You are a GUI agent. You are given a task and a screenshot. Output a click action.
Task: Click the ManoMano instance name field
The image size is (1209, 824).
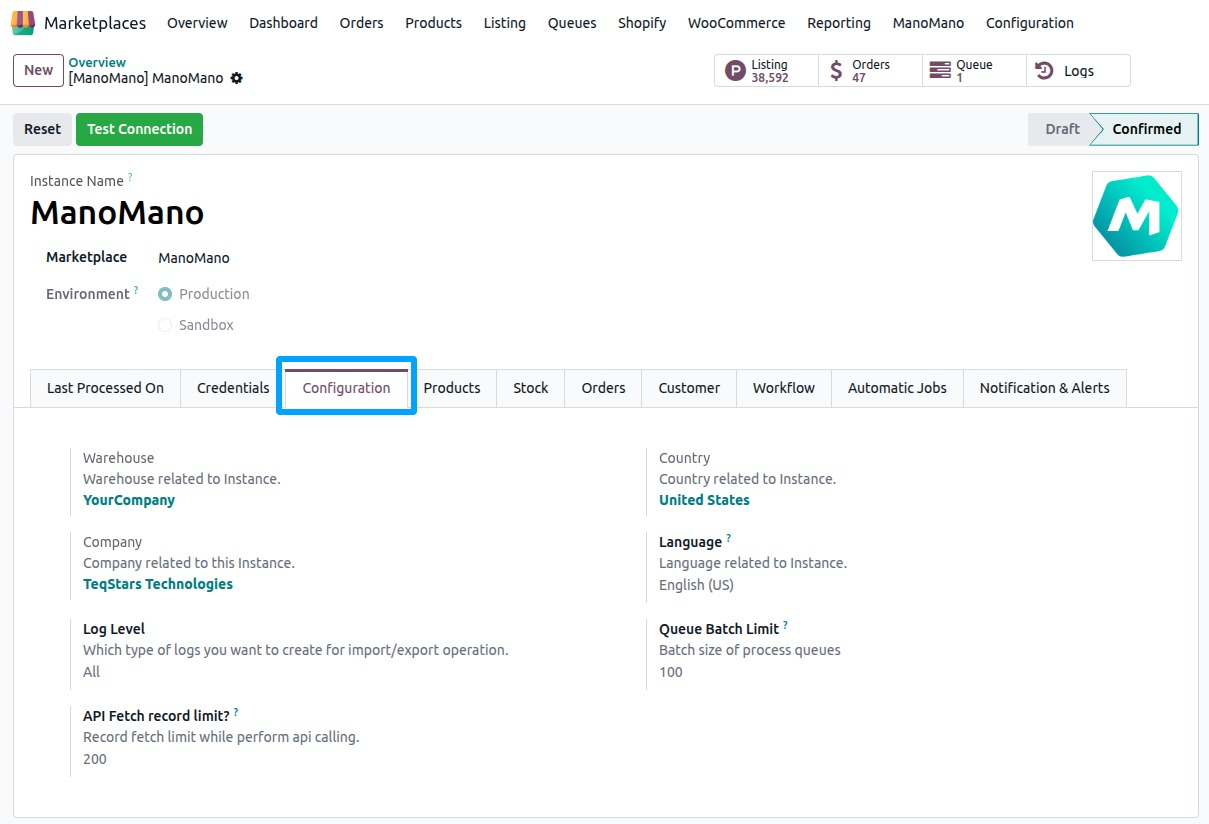[117, 212]
